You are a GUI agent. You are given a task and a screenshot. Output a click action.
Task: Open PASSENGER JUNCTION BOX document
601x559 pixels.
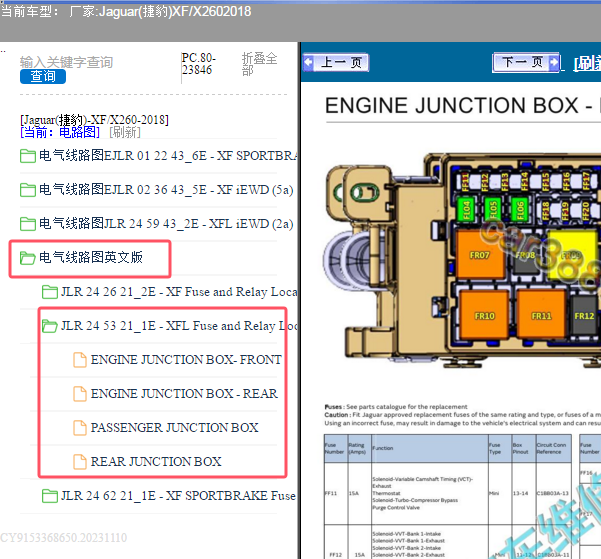click(x=166, y=428)
